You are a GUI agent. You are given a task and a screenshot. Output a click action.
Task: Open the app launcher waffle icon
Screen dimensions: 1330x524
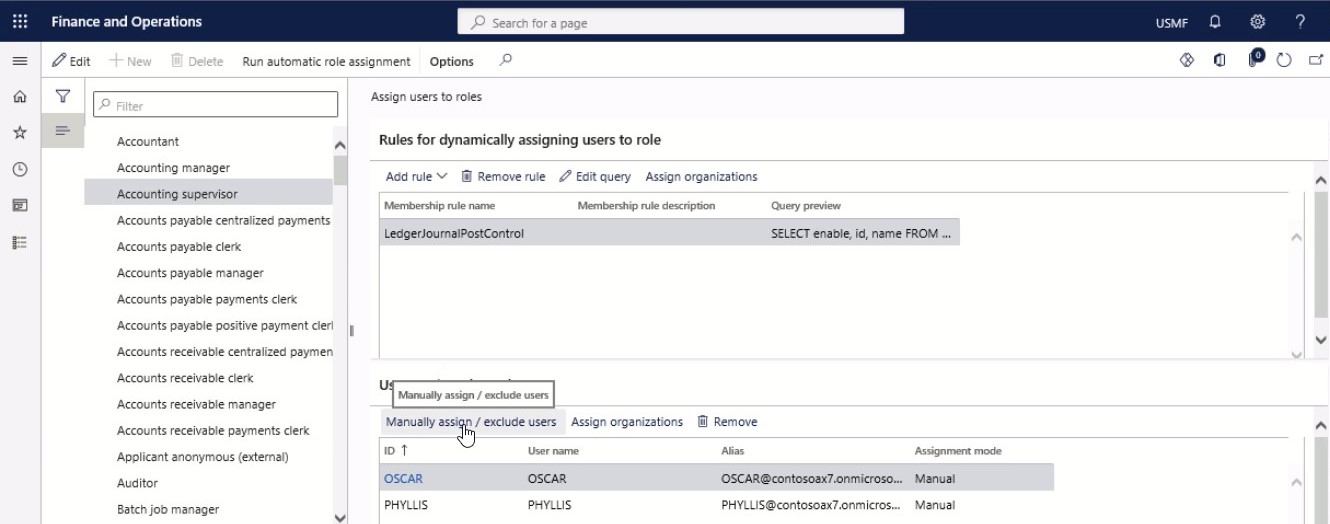tap(20, 21)
